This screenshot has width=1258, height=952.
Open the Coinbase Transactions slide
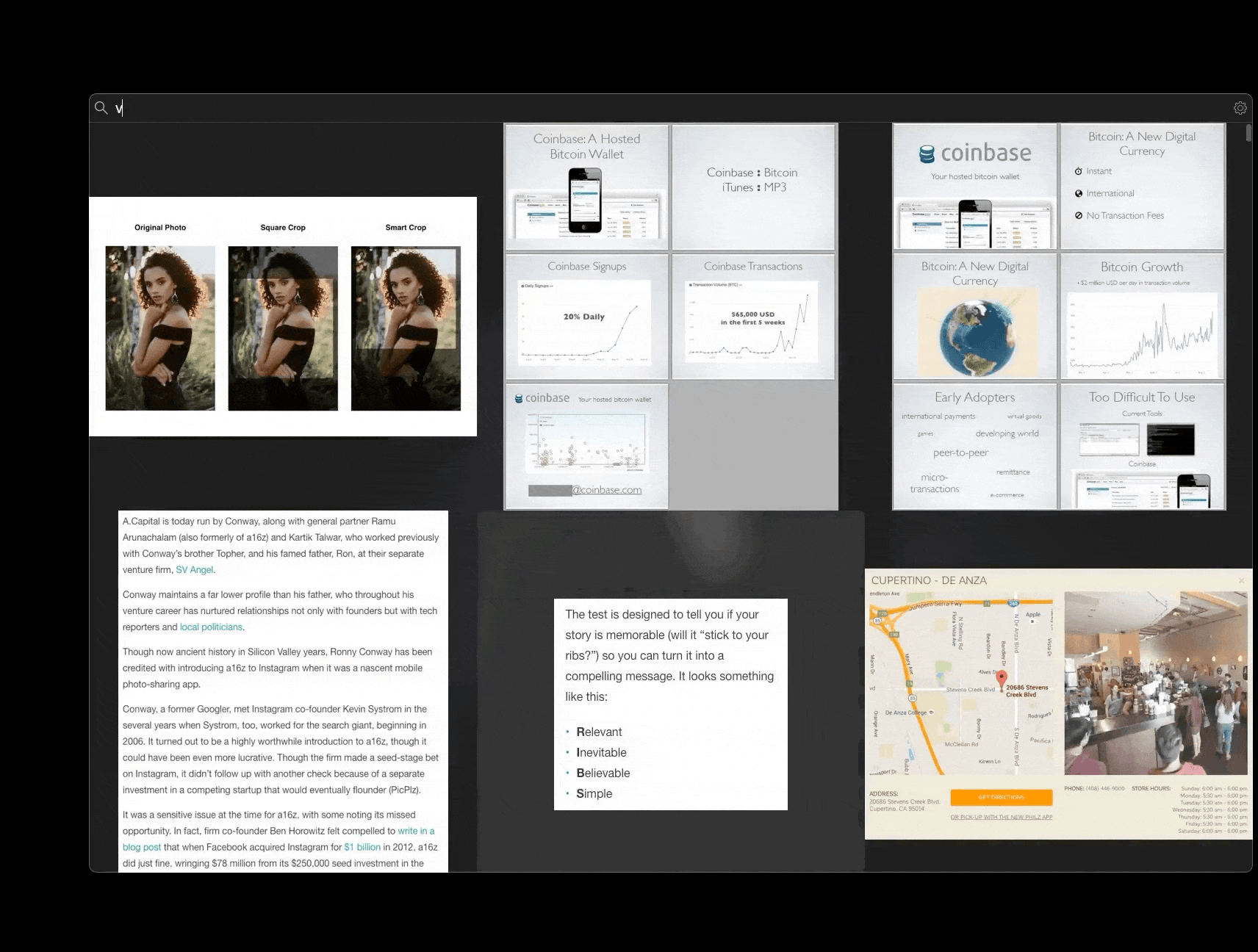coord(753,317)
